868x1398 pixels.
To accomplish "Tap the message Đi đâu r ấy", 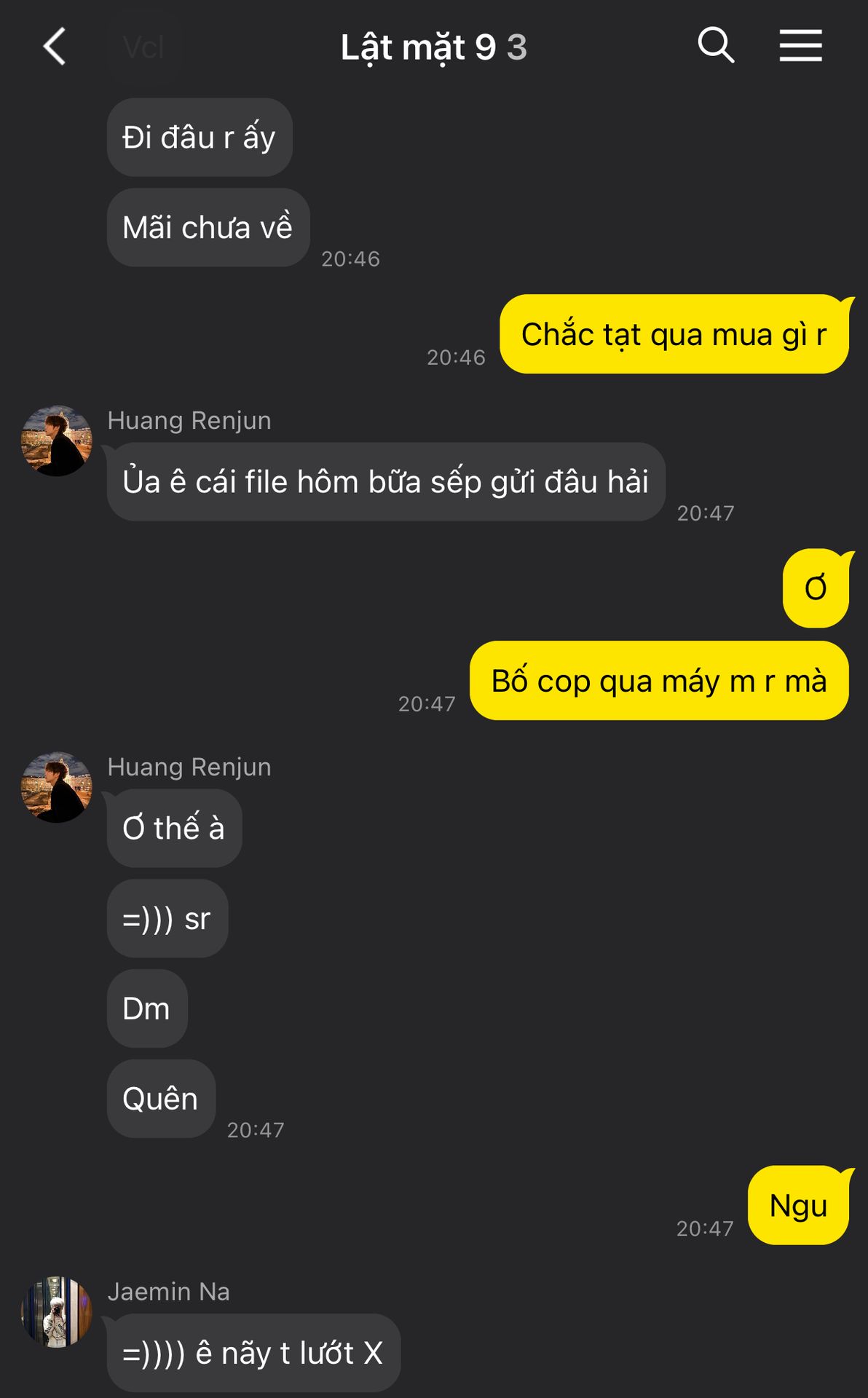I will point(200,138).
